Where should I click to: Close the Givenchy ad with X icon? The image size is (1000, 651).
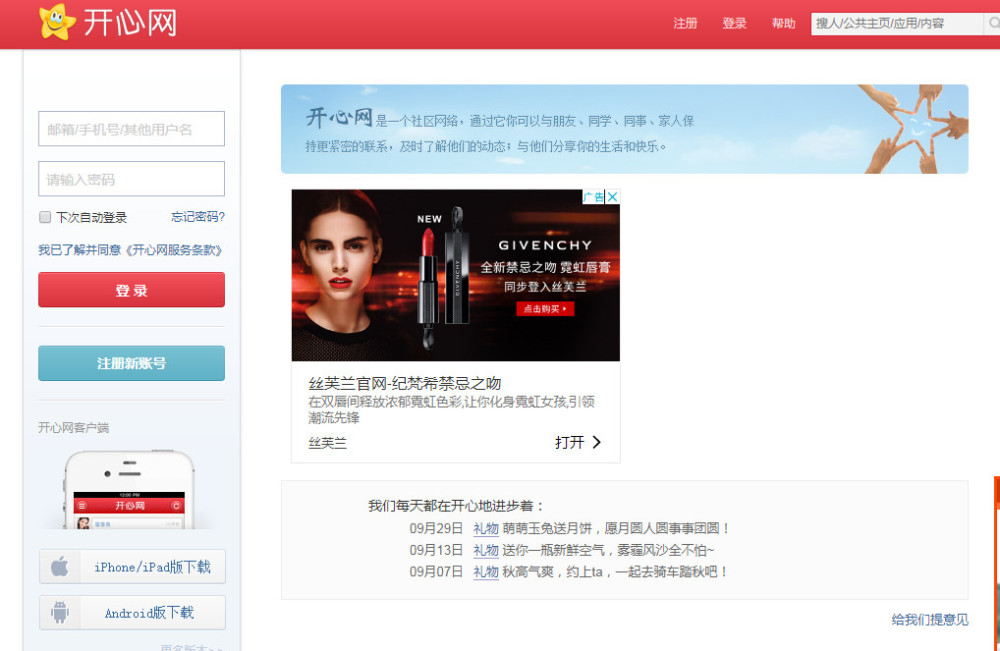pos(612,196)
